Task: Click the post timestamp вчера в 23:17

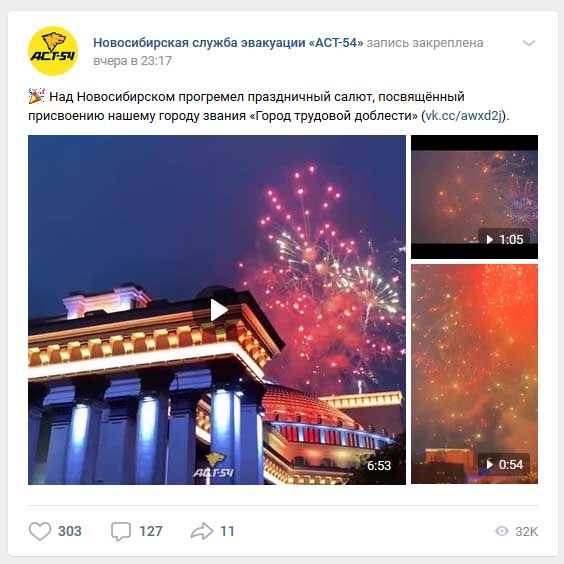Action: coord(132,61)
